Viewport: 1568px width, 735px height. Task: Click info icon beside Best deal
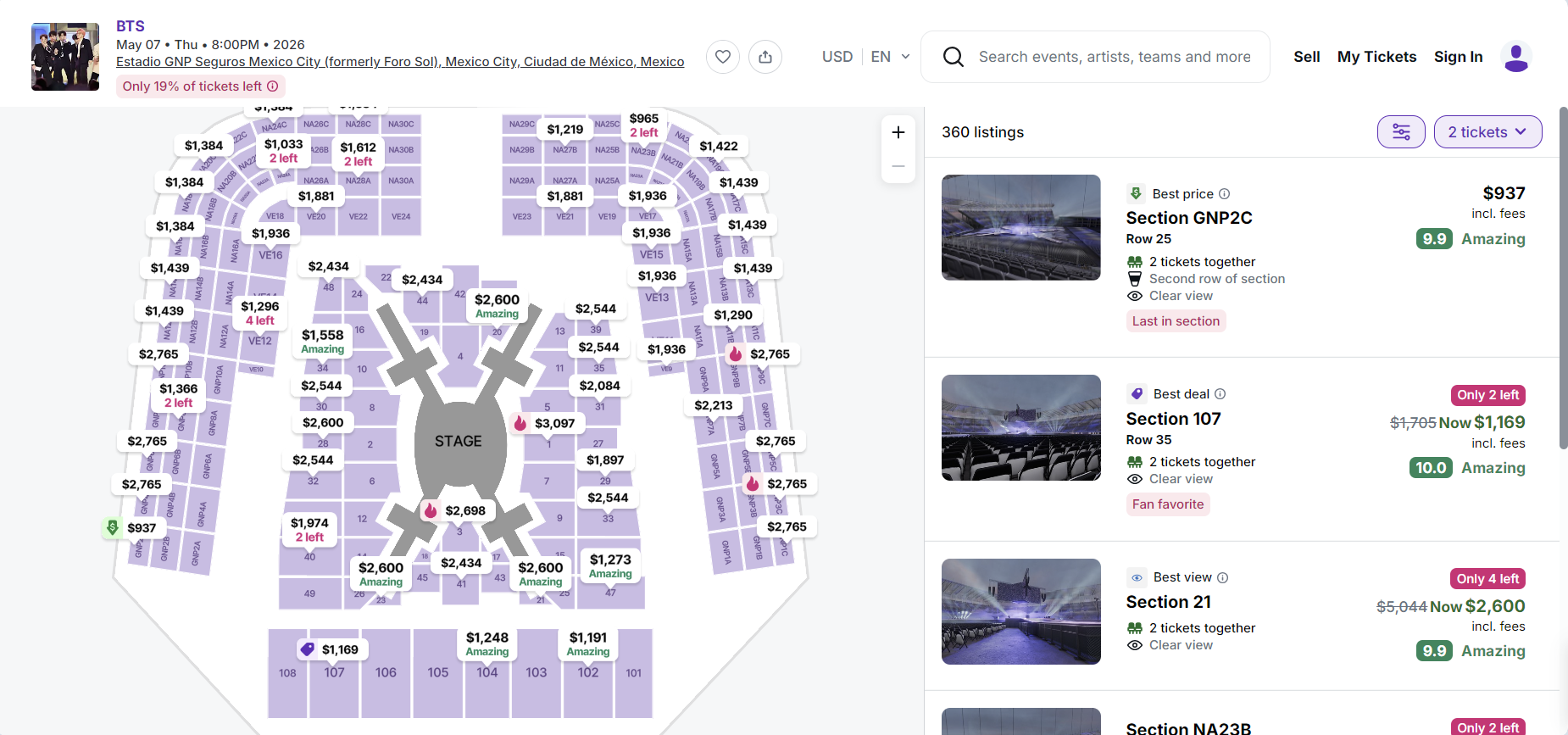click(x=1220, y=394)
